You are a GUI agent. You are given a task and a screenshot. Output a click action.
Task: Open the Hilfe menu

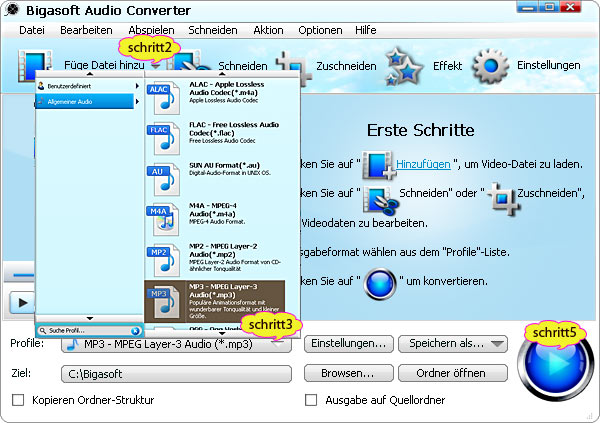pos(365,30)
